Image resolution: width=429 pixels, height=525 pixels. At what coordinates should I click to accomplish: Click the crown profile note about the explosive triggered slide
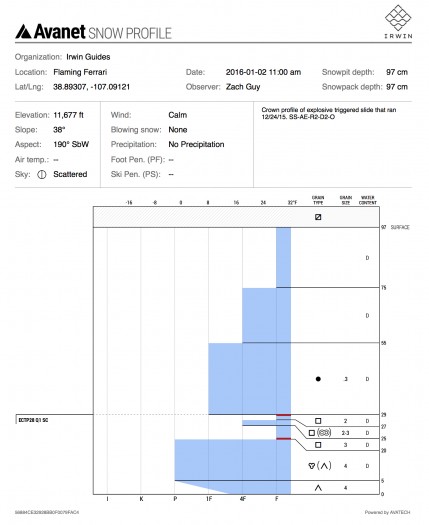(329, 113)
